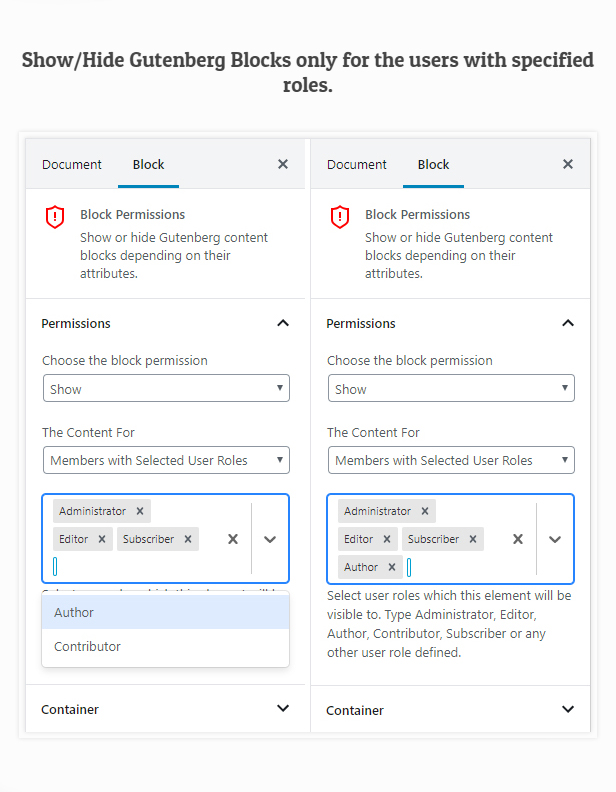Remove Author tag in right panel
Screen dimensions: 616x792
[x=392, y=567]
